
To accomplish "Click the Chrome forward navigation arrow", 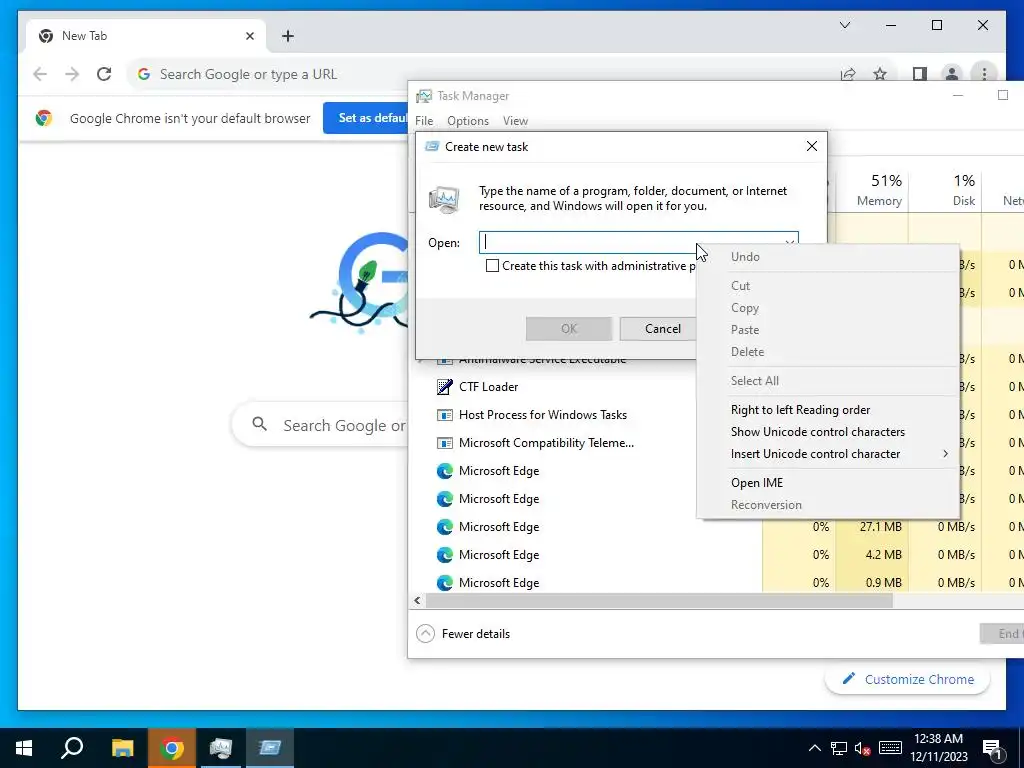I will (72, 74).
